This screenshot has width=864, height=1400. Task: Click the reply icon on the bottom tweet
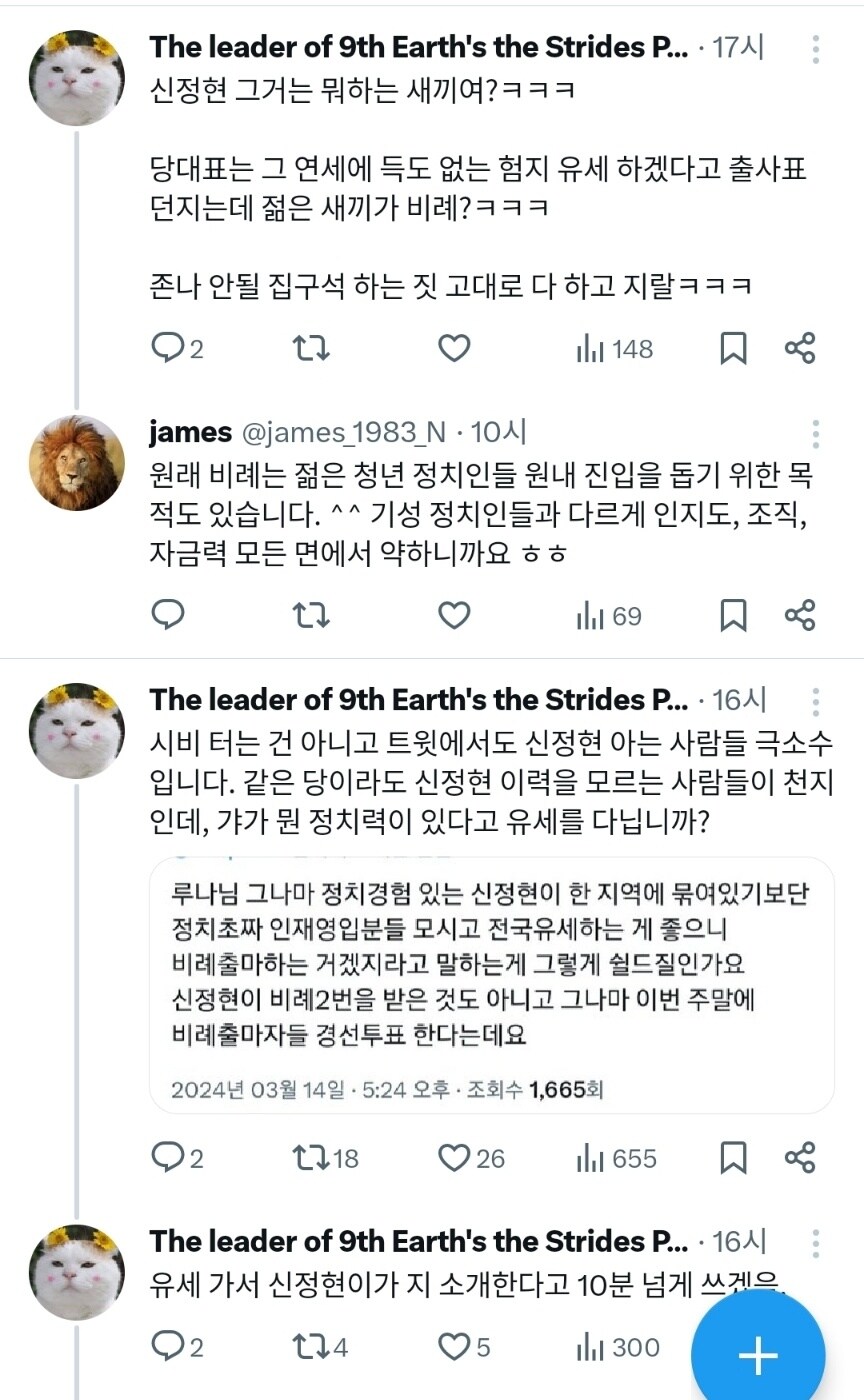166,1347
